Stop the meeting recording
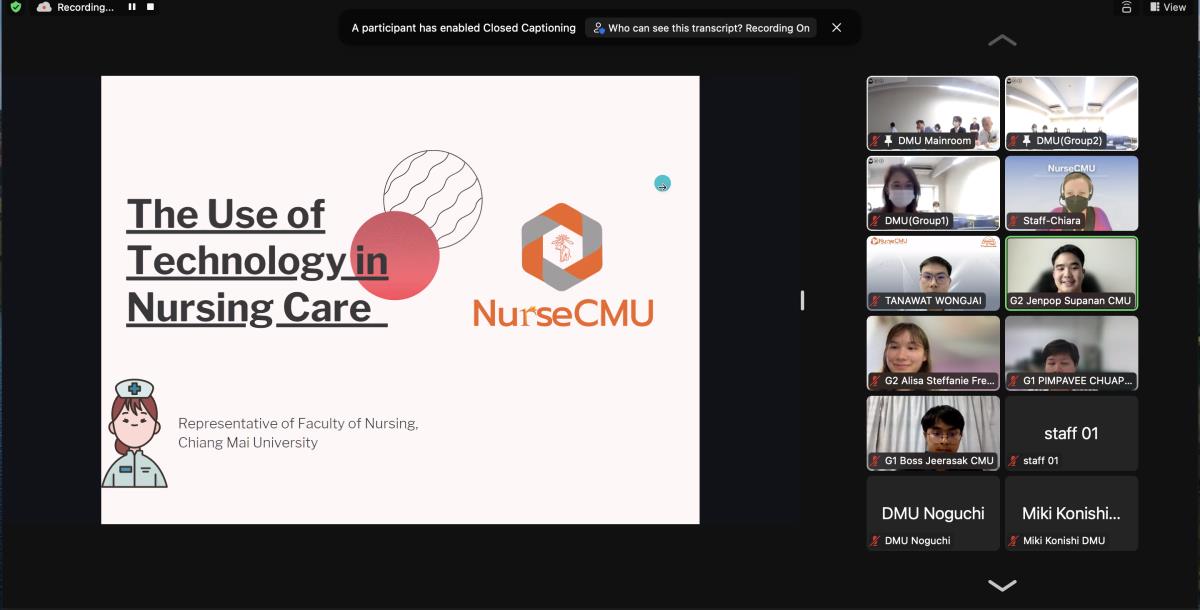 pos(150,7)
